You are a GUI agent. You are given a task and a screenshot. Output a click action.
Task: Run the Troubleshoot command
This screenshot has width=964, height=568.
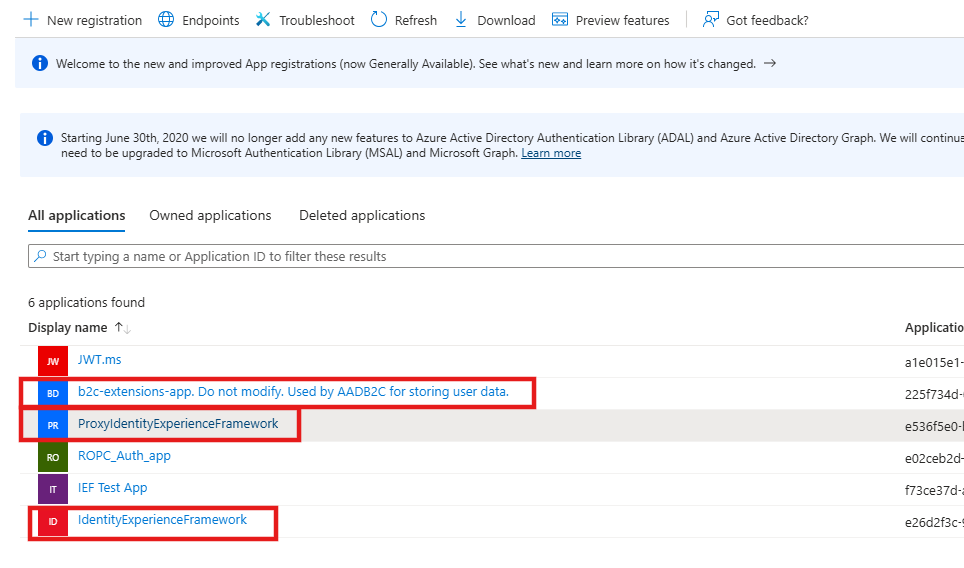click(305, 20)
